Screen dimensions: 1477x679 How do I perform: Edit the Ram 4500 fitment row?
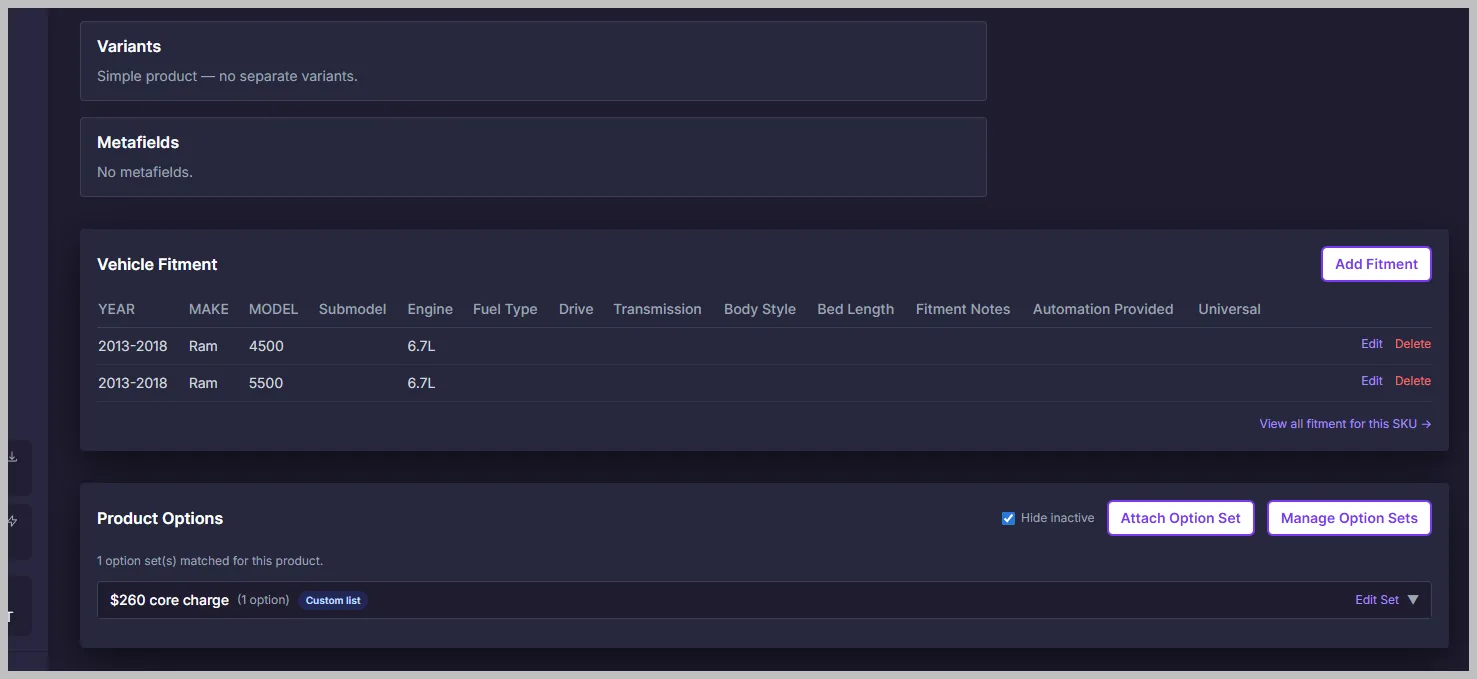coord(1371,344)
